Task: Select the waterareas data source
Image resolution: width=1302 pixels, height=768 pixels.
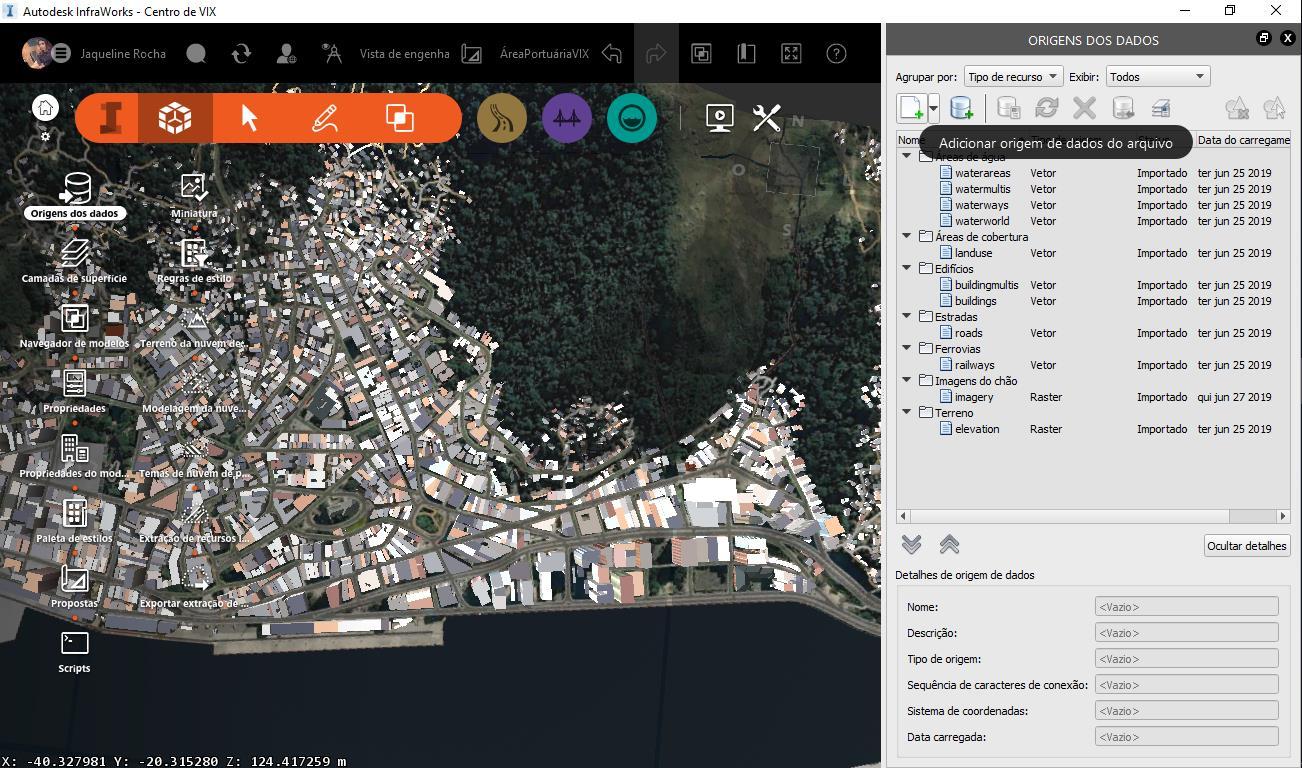Action: (x=982, y=173)
